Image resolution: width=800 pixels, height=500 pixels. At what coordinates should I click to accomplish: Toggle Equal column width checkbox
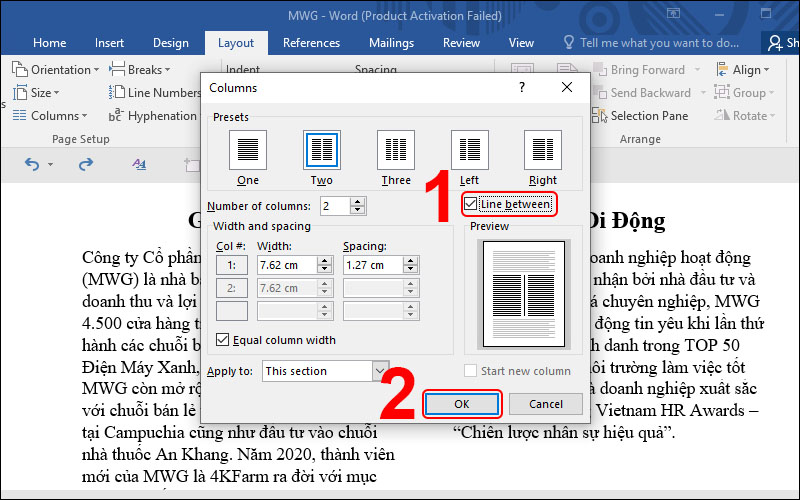coord(222,340)
